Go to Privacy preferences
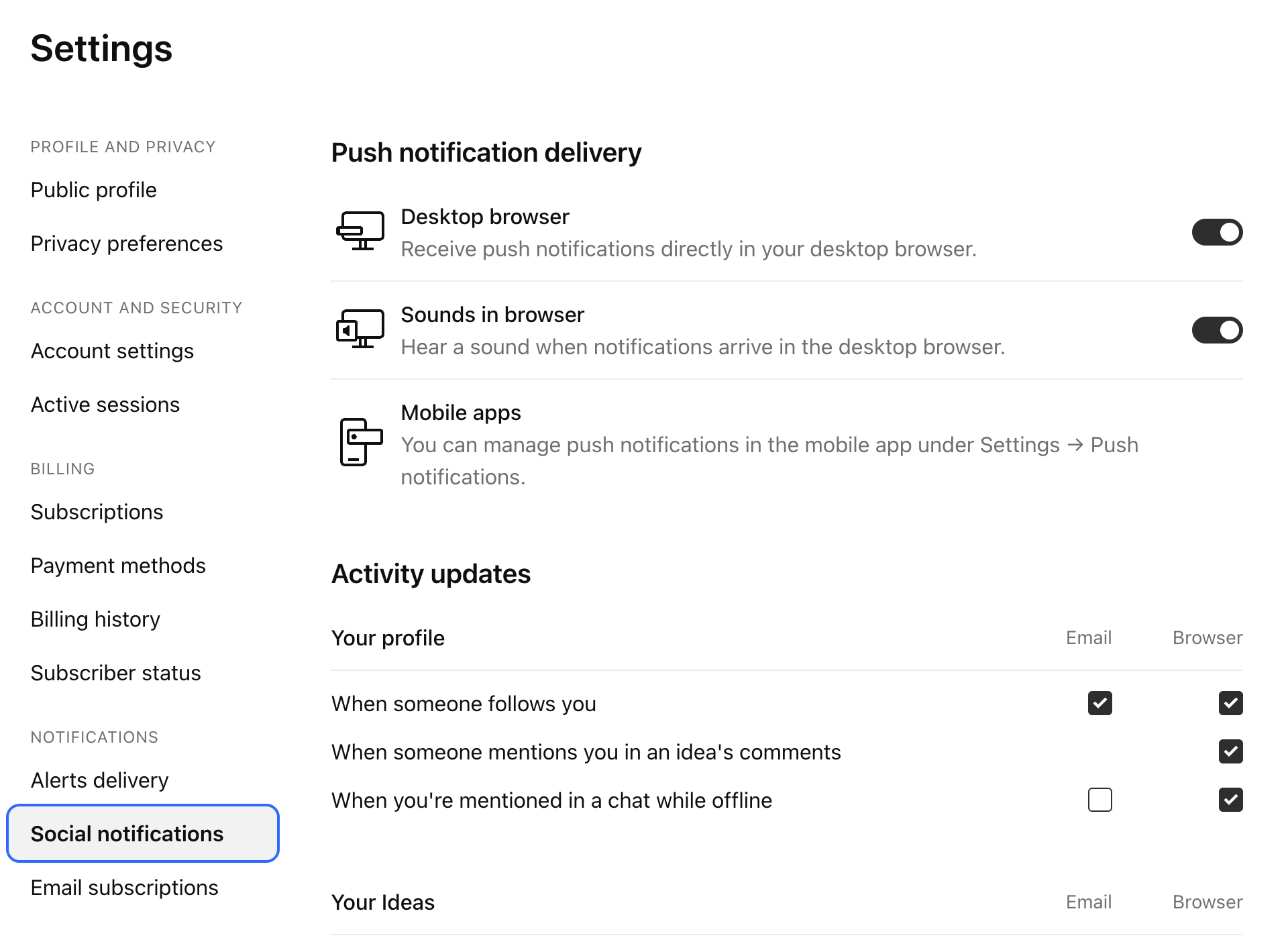The width and height of the screenshot is (1288, 950). tap(127, 244)
